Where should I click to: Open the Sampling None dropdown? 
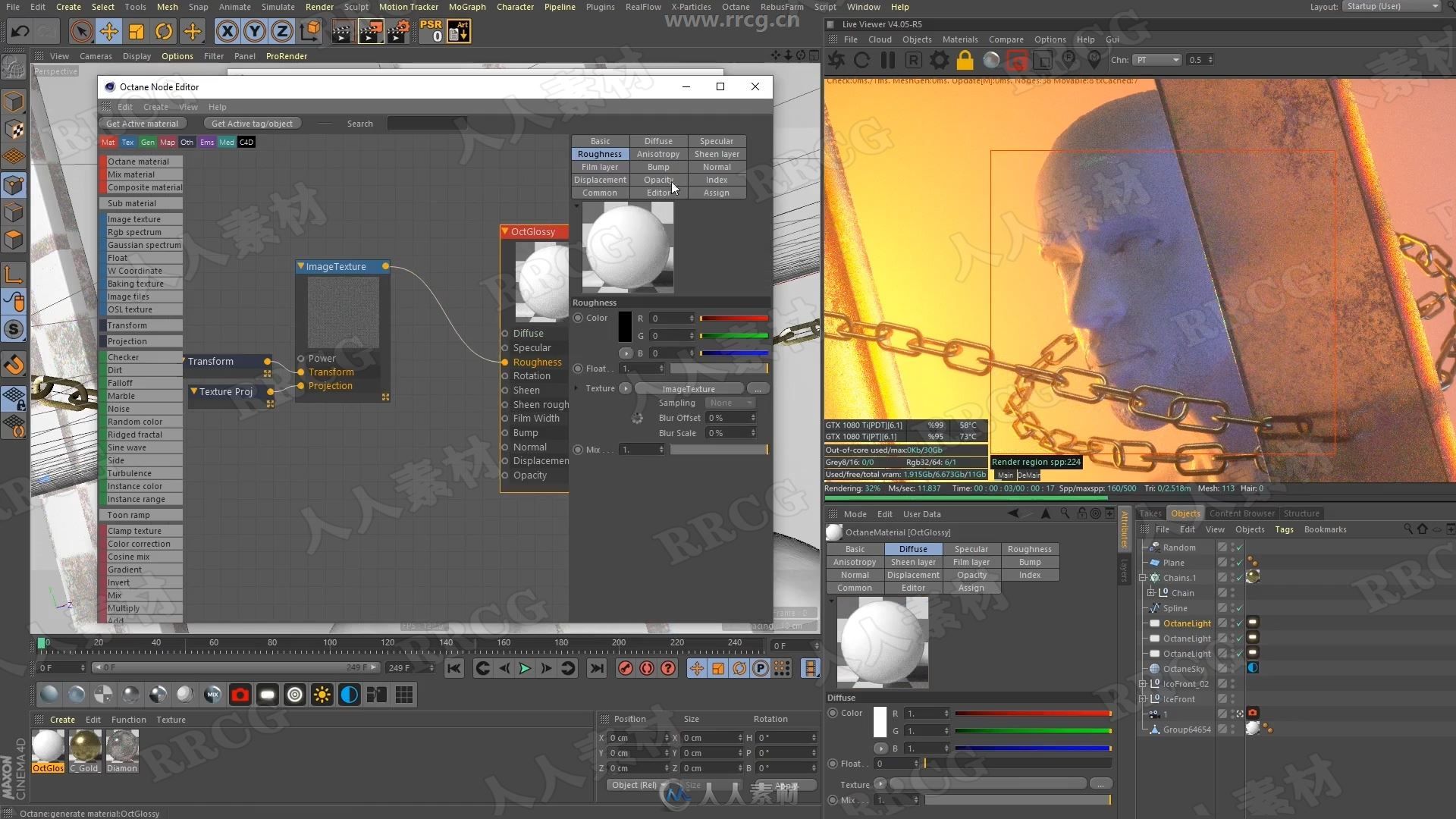coord(730,403)
